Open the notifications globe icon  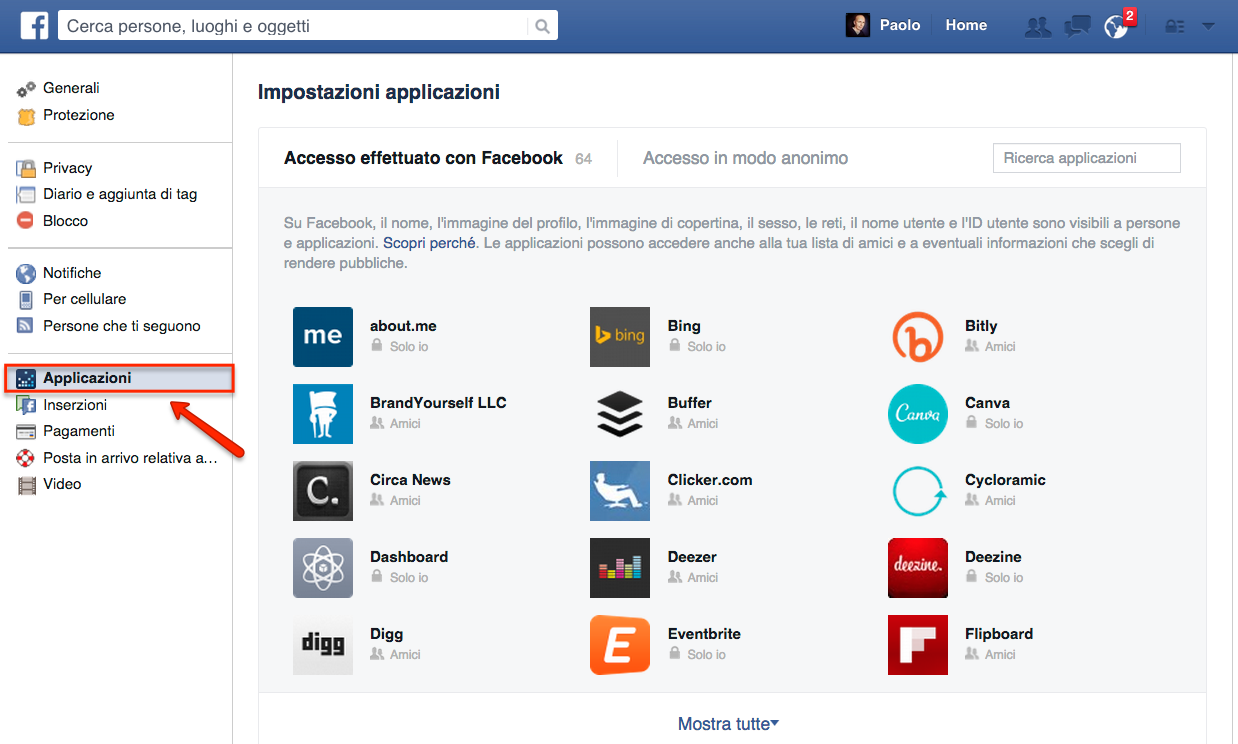[1116, 27]
